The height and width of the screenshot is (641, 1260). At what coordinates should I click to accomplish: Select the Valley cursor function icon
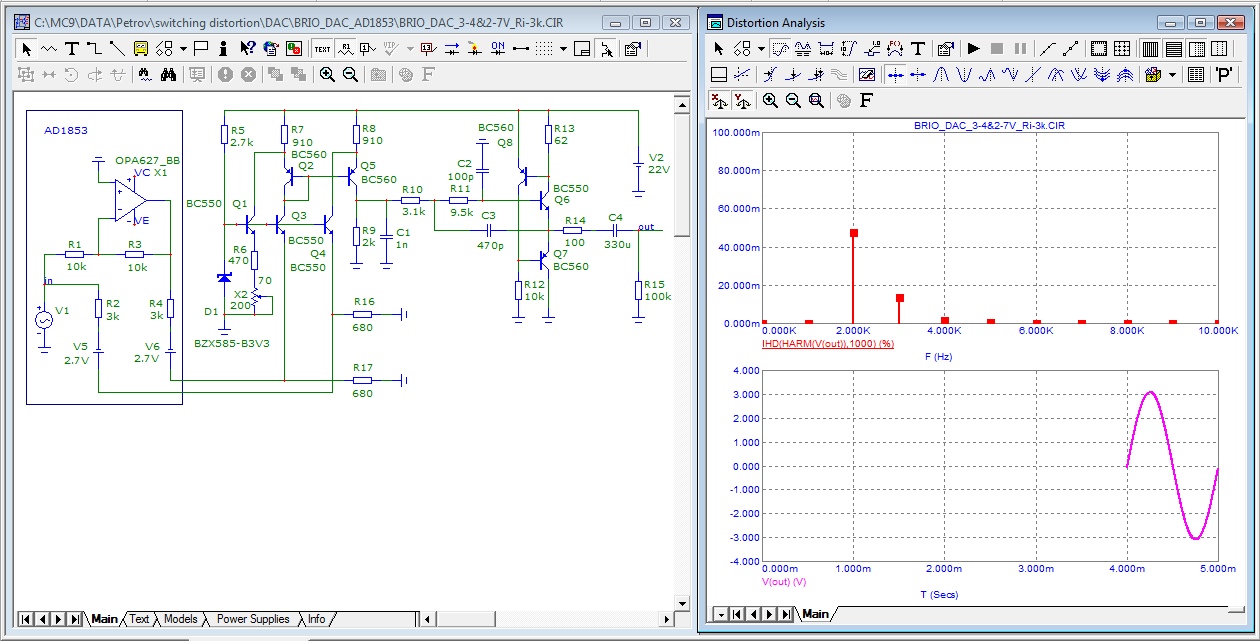point(965,74)
